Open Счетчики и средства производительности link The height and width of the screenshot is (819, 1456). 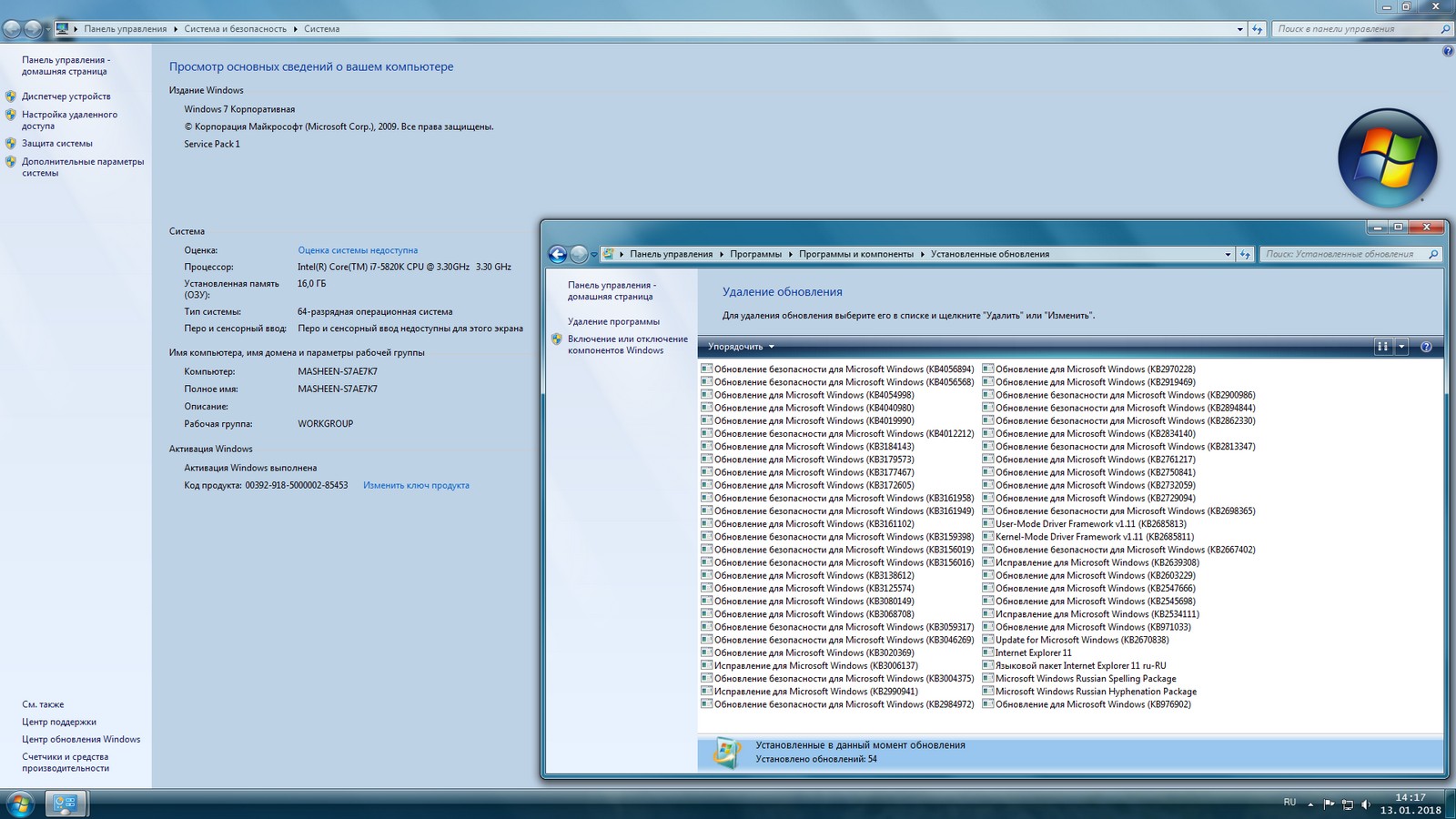click(66, 763)
